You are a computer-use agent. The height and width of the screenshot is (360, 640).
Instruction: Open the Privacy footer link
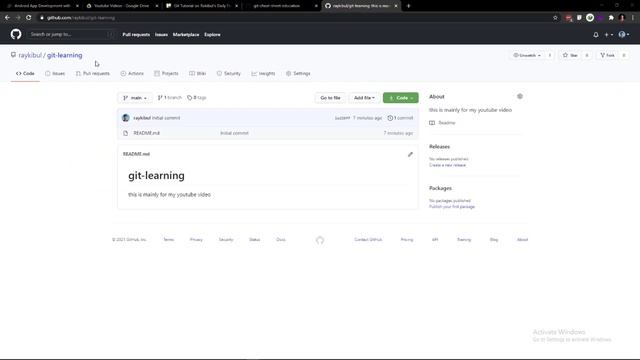coord(196,240)
